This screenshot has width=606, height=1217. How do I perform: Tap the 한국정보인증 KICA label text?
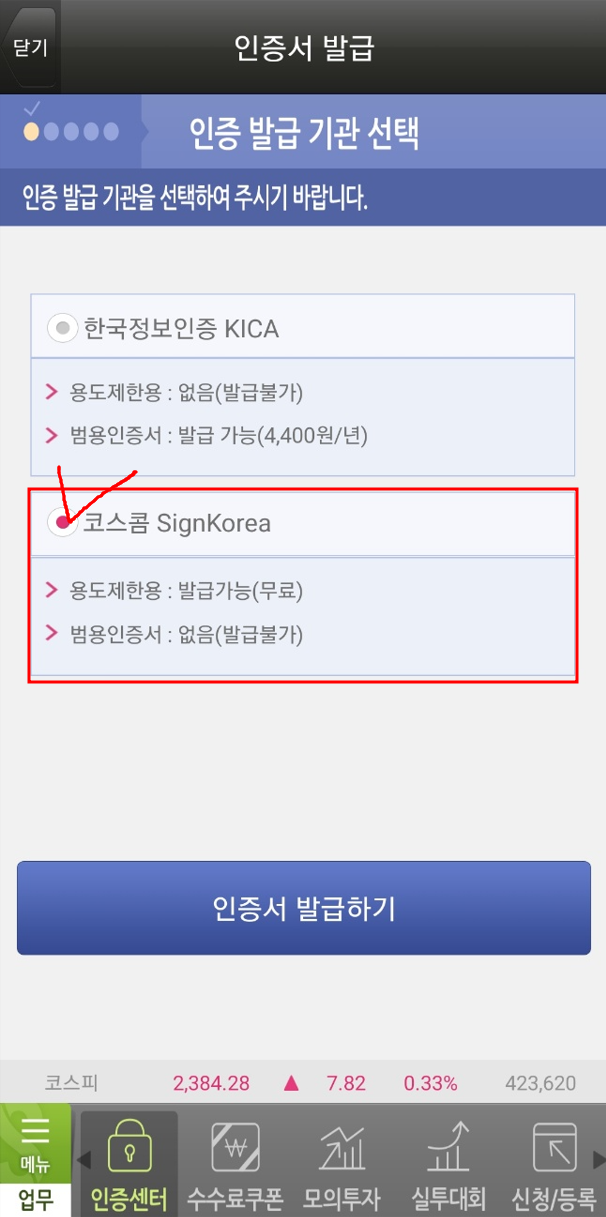[x=181, y=328]
